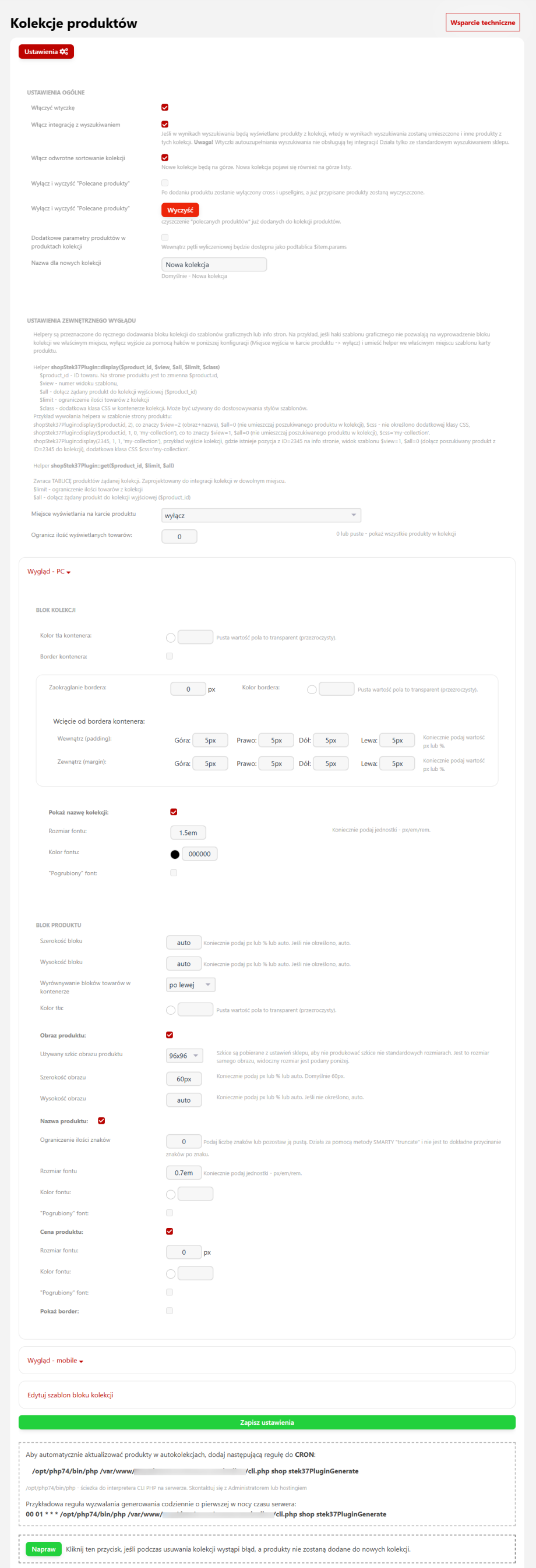The height and width of the screenshot is (1568, 536).
Task: Click the Nazwa dla nowych kolekcji field
Action: pos(213,264)
